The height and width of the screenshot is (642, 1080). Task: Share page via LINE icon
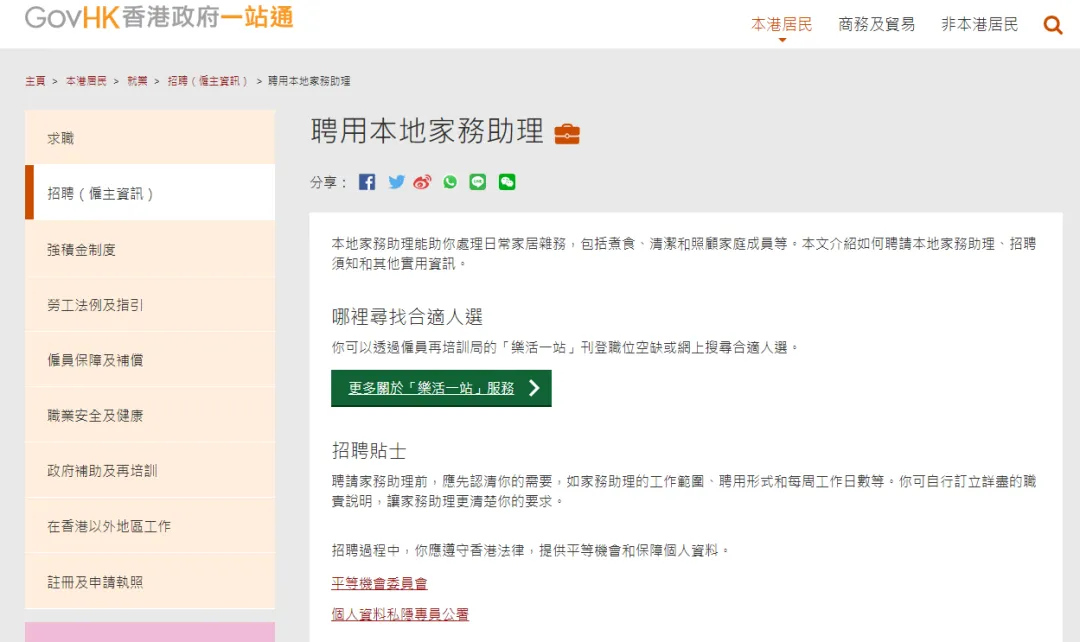478,182
